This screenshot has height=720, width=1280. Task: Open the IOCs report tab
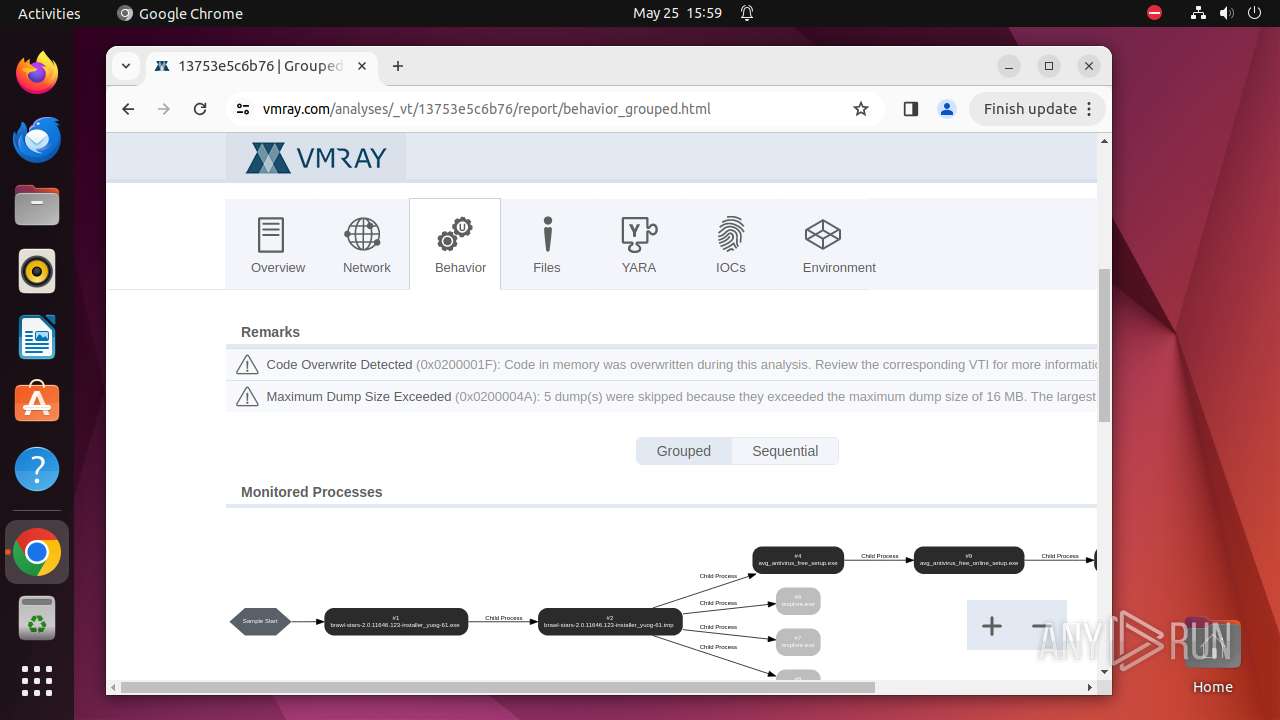[731, 245]
